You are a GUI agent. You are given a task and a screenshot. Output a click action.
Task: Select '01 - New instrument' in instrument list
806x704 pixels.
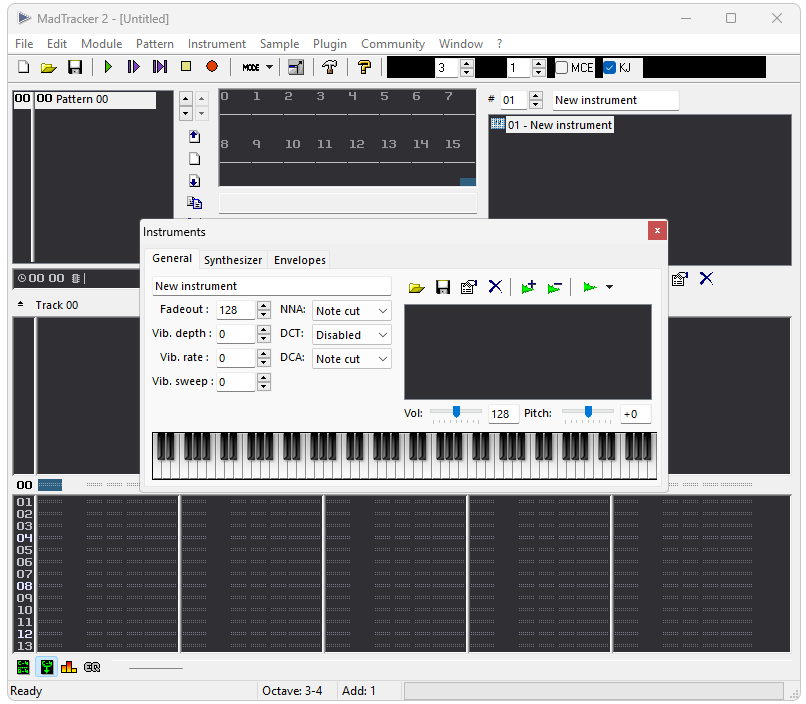pos(559,125)
